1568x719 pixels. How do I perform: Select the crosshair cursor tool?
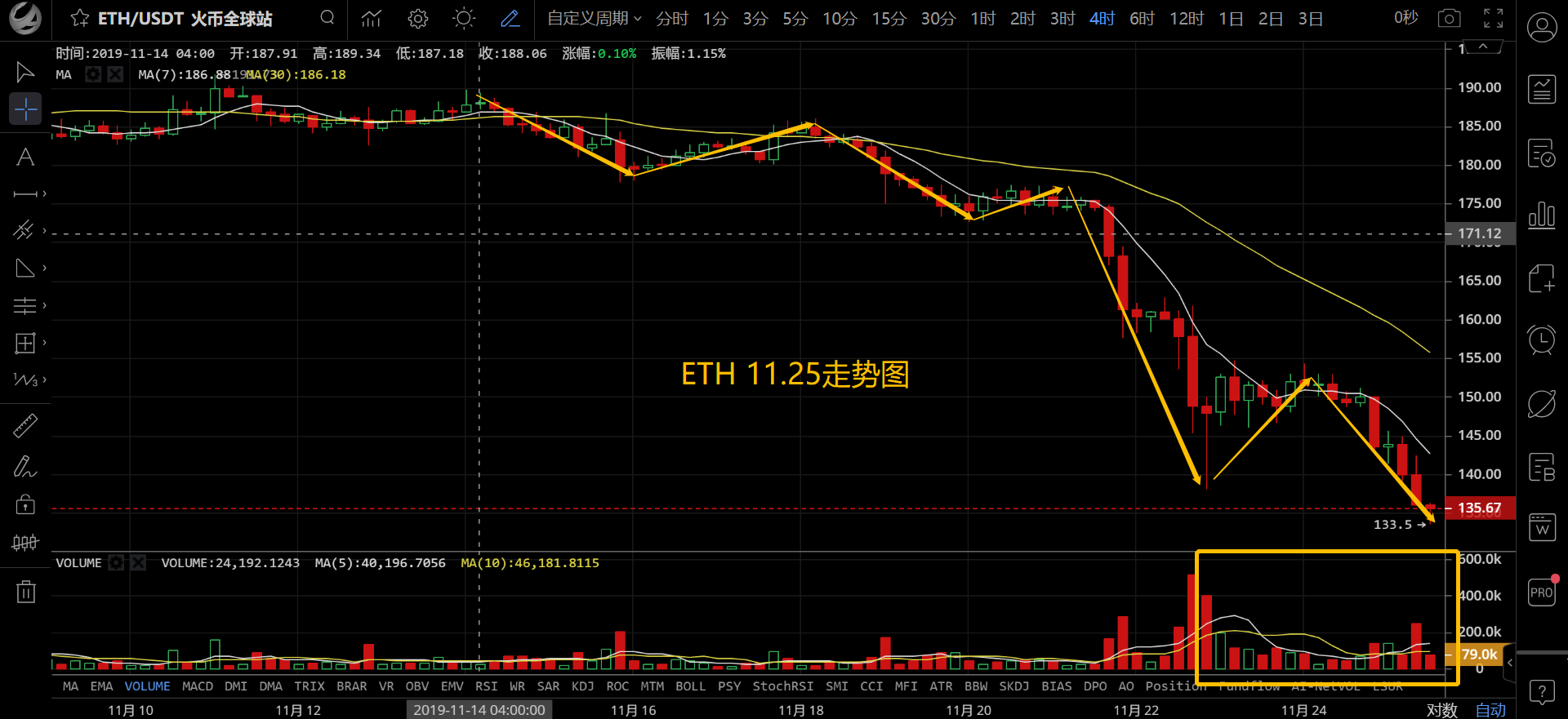click(25, 109)
